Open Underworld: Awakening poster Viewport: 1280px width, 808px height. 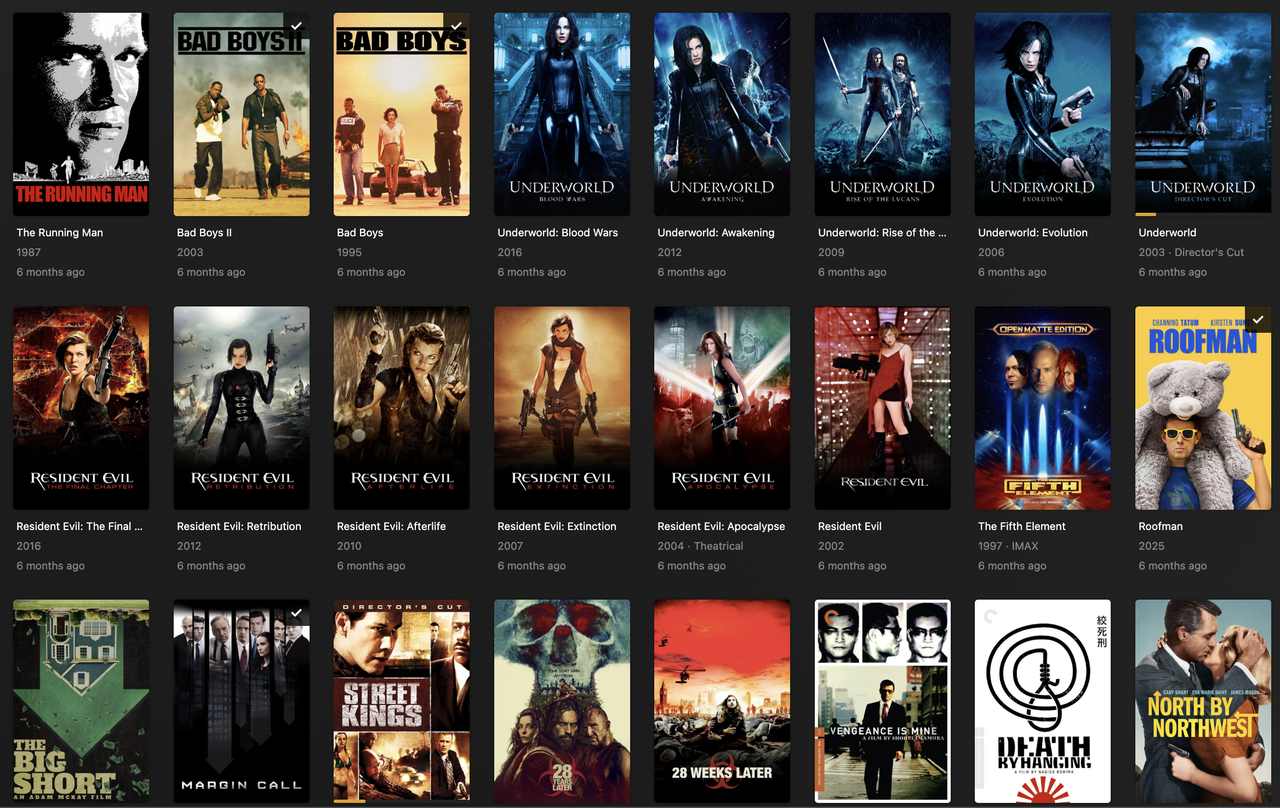click(x=722, y=114)
